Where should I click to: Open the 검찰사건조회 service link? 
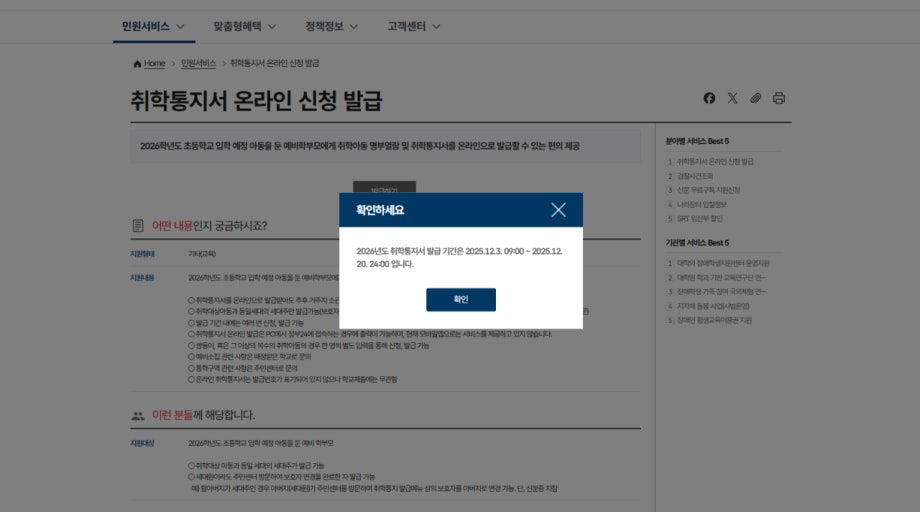coord(695,176)
